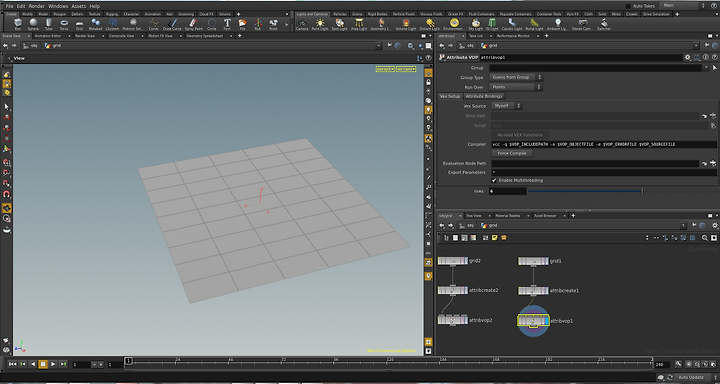
Task: Switch to the Geometry Spreadsheet tab
Action: (x=205, y=35)
